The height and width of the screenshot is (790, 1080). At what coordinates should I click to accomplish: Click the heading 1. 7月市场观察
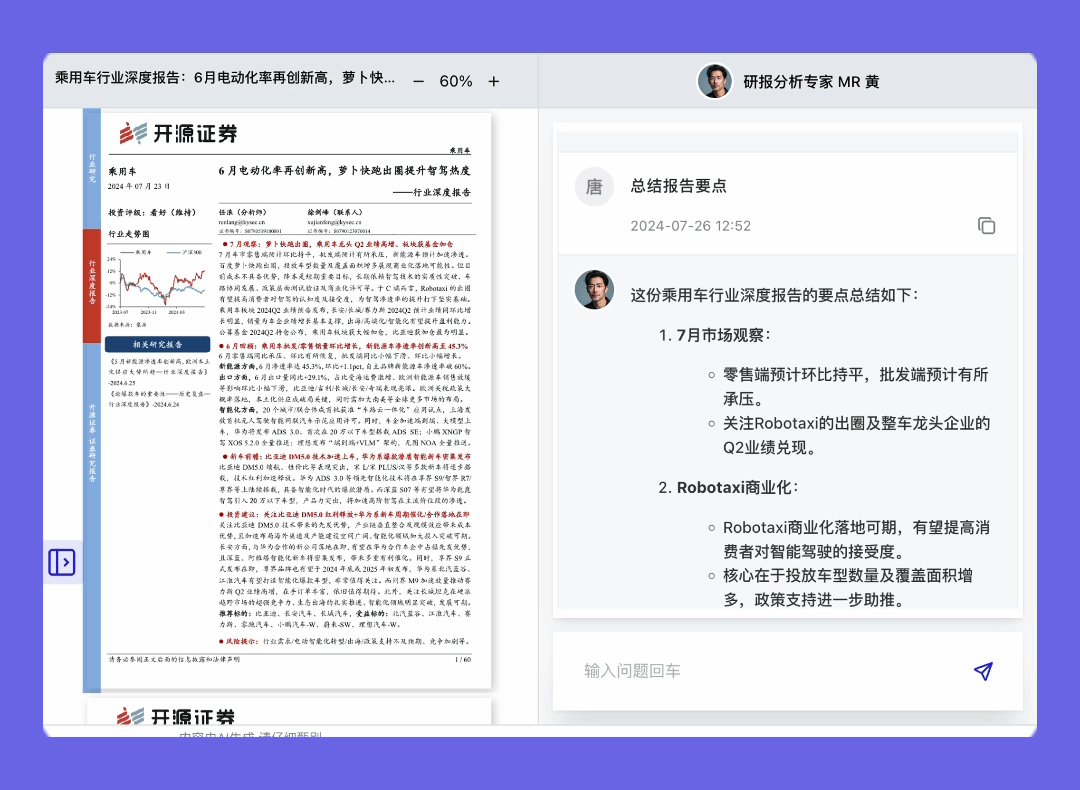pos(714,335)
